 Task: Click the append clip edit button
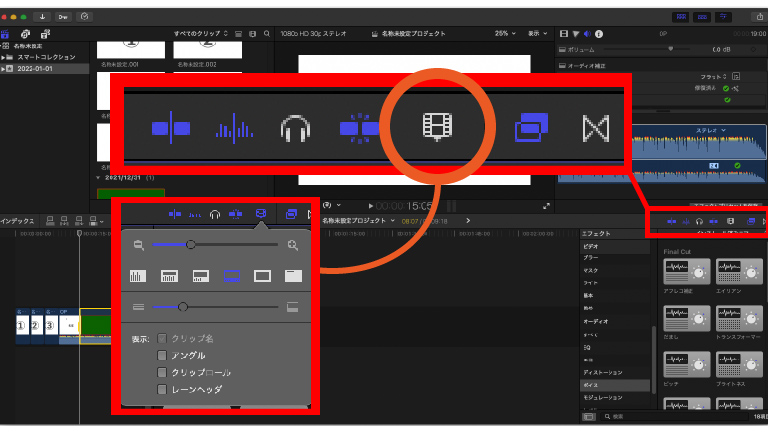79,221
